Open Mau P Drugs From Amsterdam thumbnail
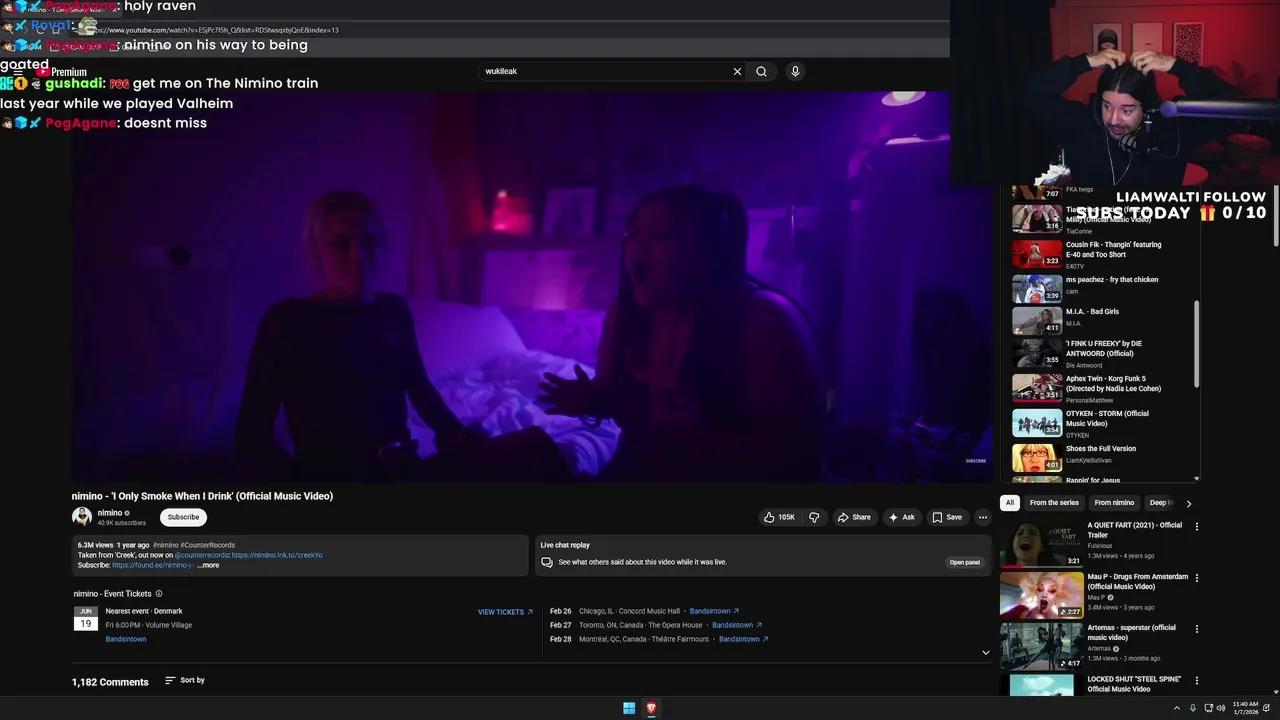The width and height of the screenshot is (1280, 720). coord(1041,594)
